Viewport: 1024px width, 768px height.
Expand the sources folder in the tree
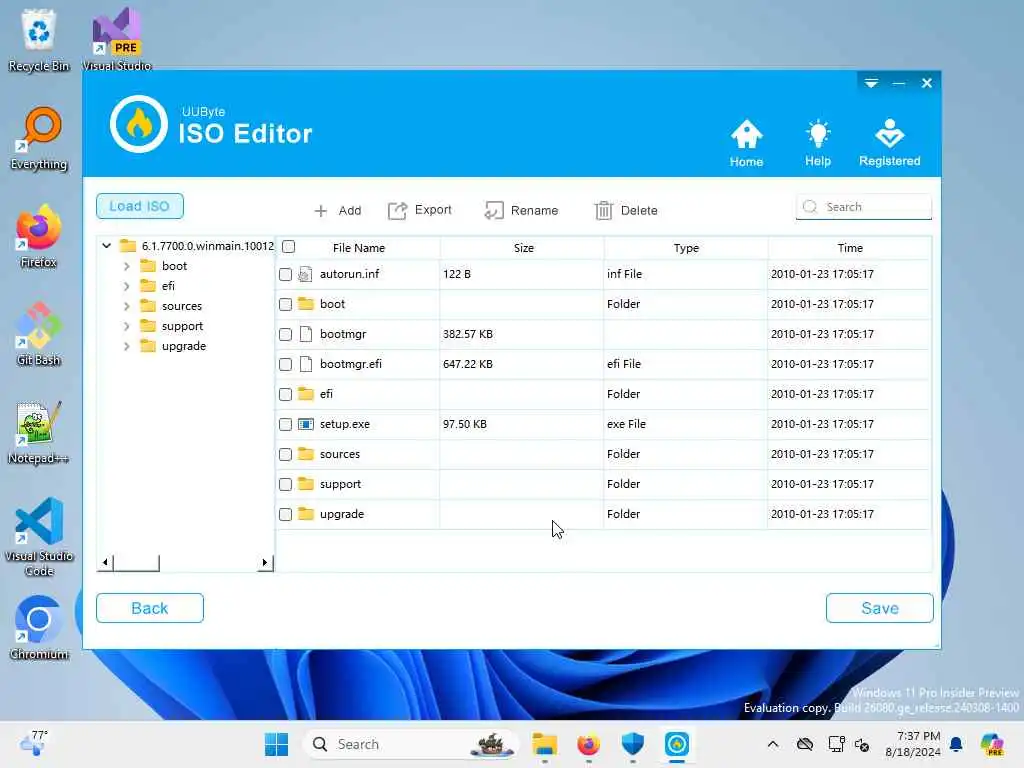point(127,306)
